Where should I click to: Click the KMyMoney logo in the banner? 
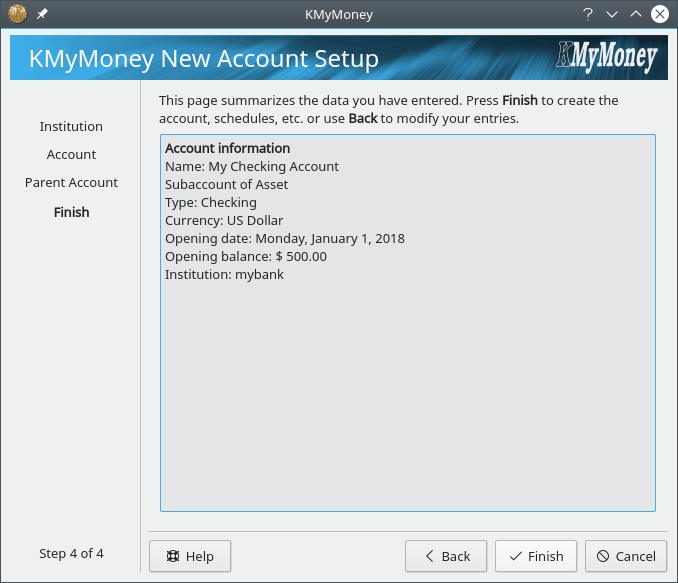[x=607, y=57]
